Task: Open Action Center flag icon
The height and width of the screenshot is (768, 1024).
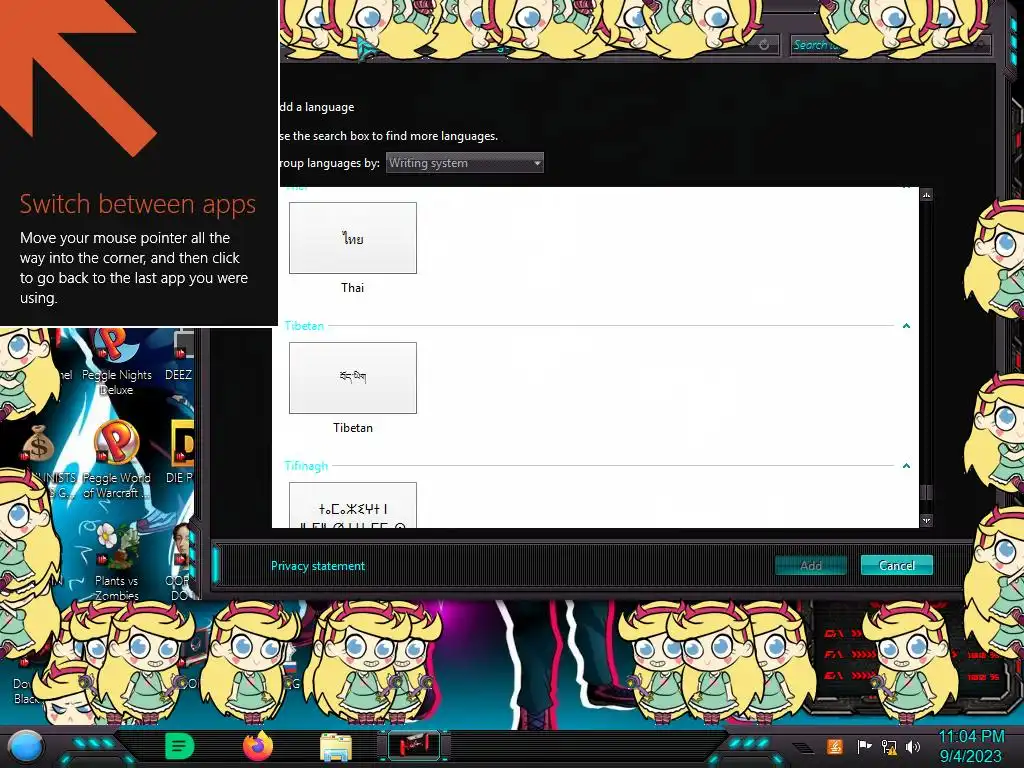Action: tap(864, 746)
